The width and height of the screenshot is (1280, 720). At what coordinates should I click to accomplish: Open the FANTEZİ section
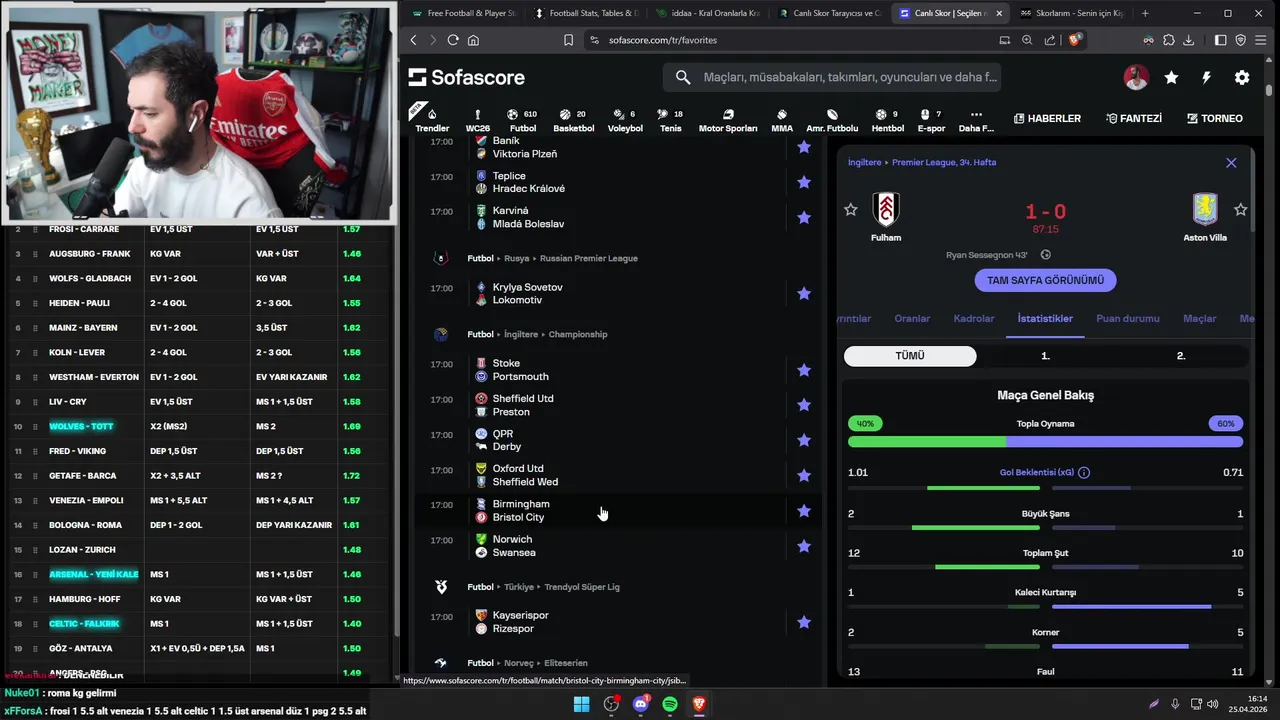(1134, 118)
